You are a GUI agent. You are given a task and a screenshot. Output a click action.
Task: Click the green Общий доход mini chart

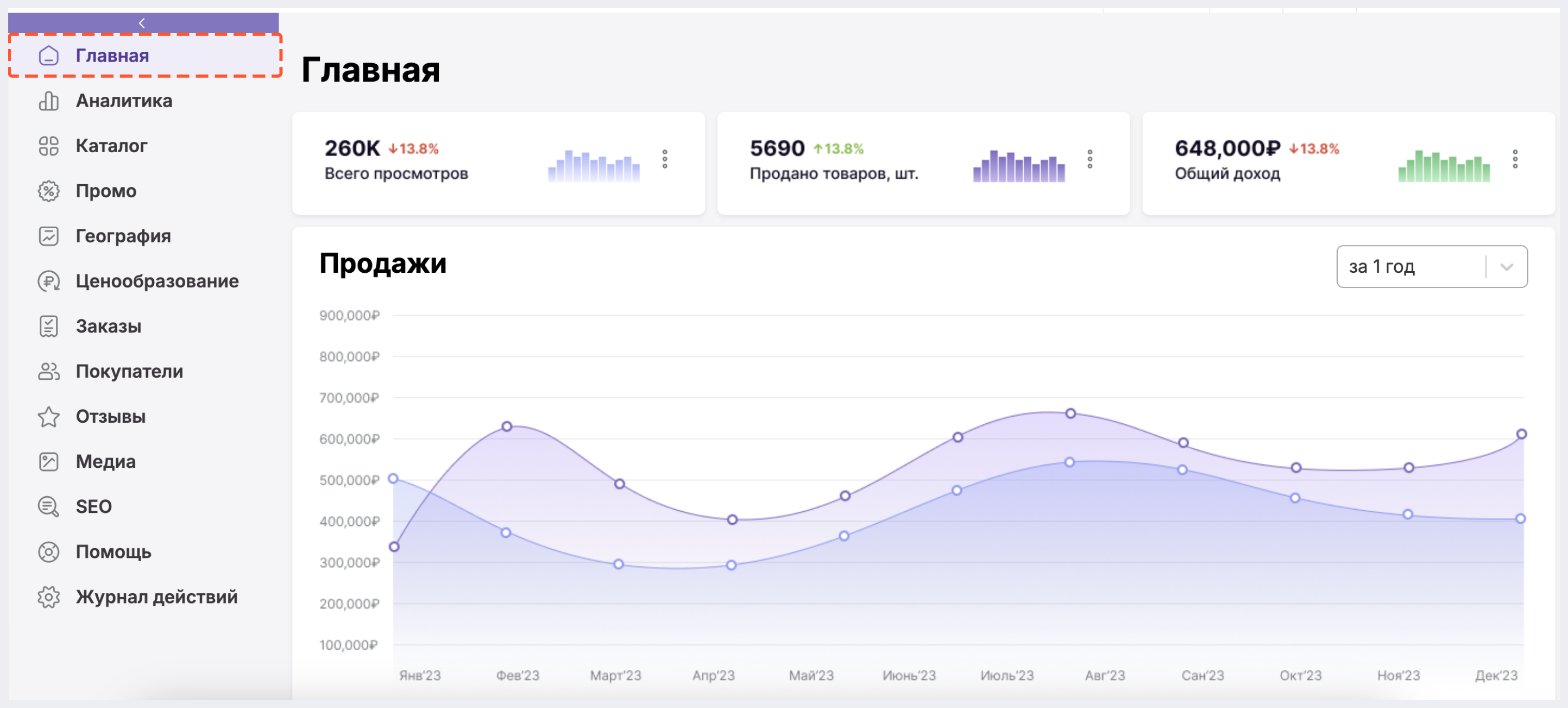point(1444,166)
